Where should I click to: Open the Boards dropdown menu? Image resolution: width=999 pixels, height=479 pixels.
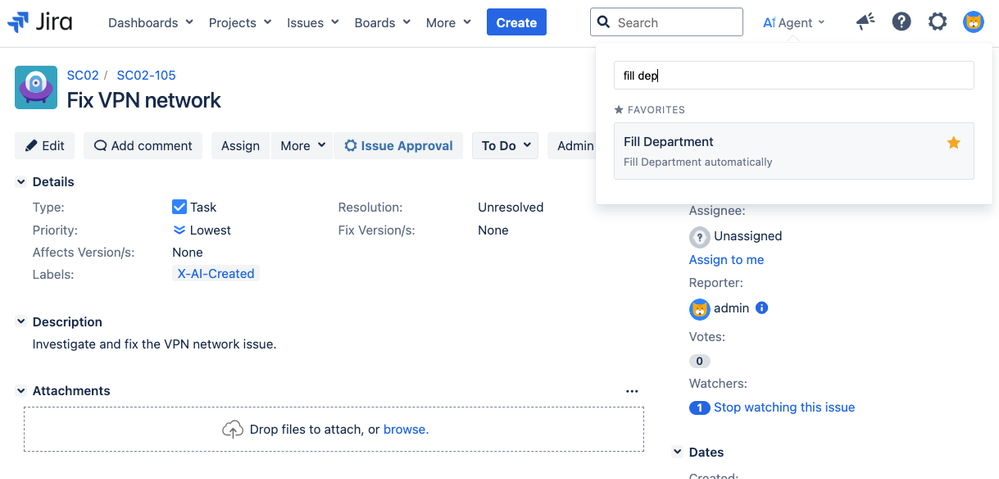click(x=382, y=22)
